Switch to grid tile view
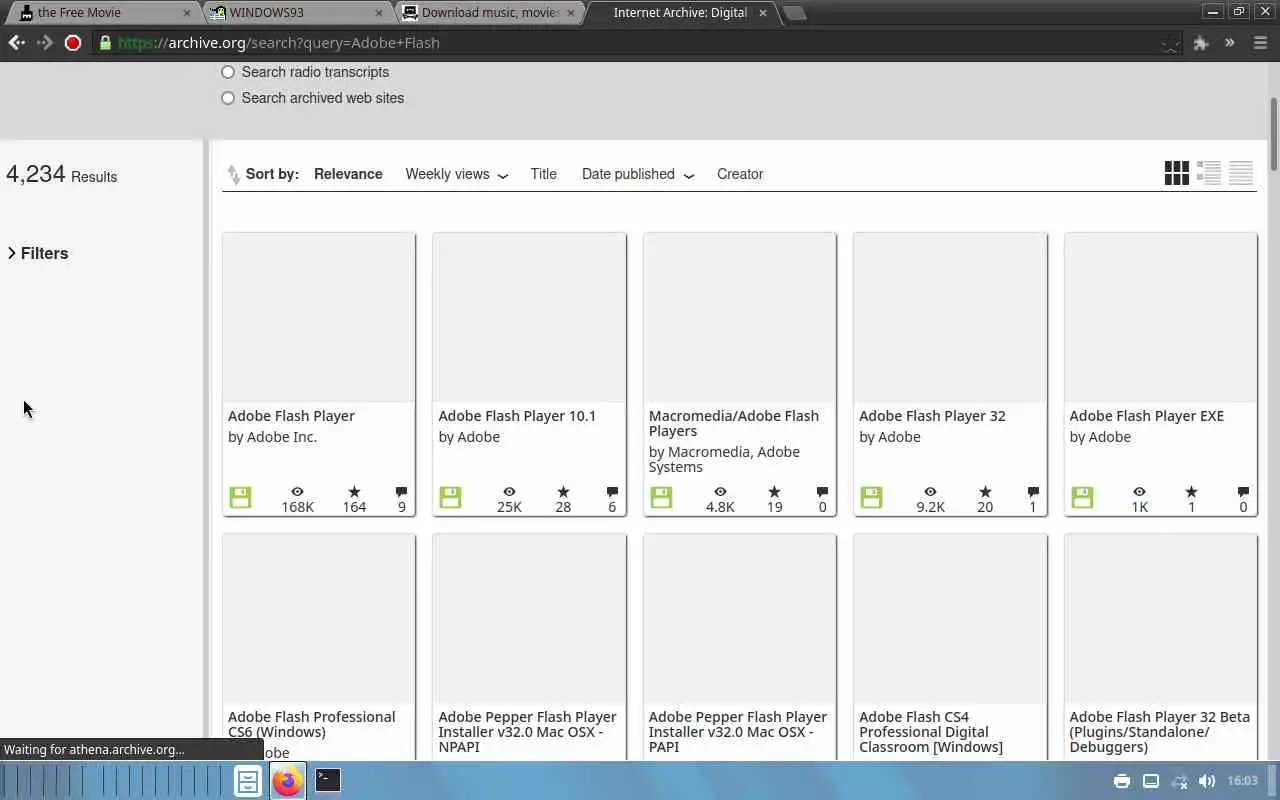1280x800 pixels. click(x=1177, y=173)
